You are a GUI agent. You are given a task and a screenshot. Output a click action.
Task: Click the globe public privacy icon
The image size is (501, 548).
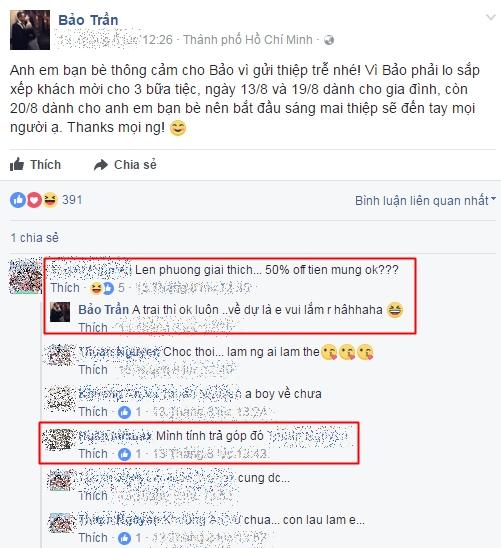[x=329, y=40]
